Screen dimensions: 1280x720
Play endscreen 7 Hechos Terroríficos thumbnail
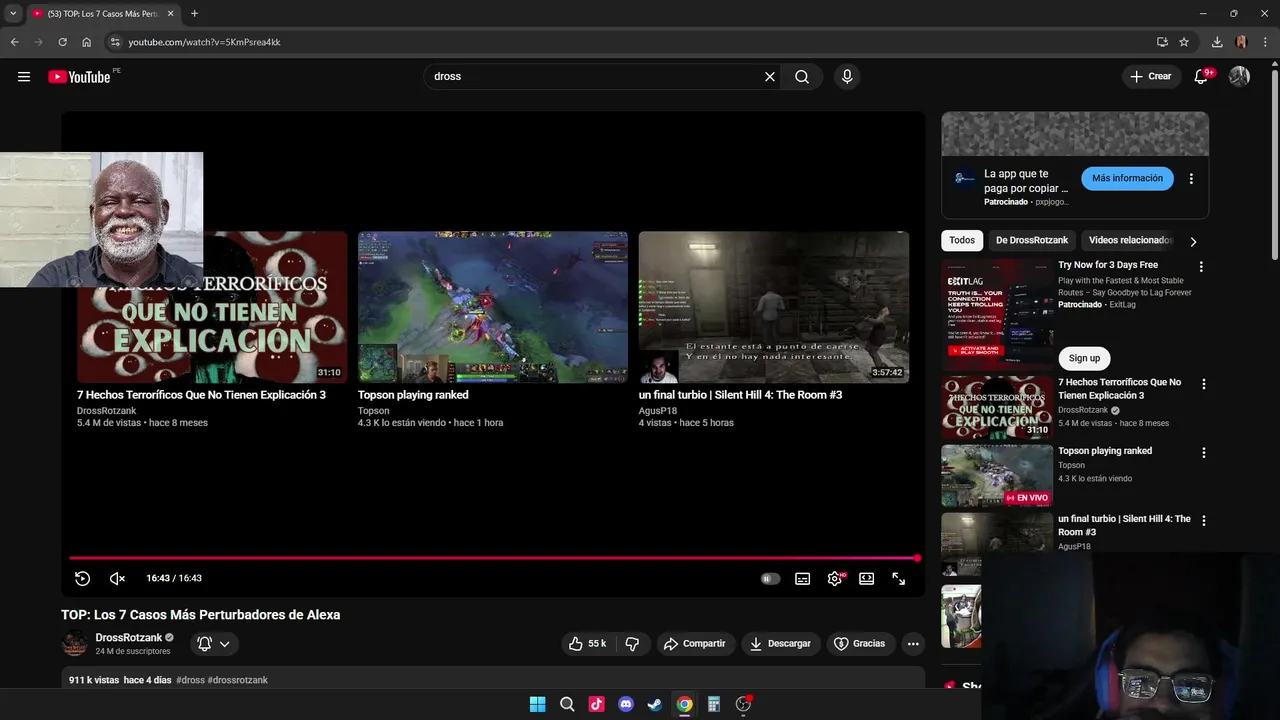[x=212, y=307]
